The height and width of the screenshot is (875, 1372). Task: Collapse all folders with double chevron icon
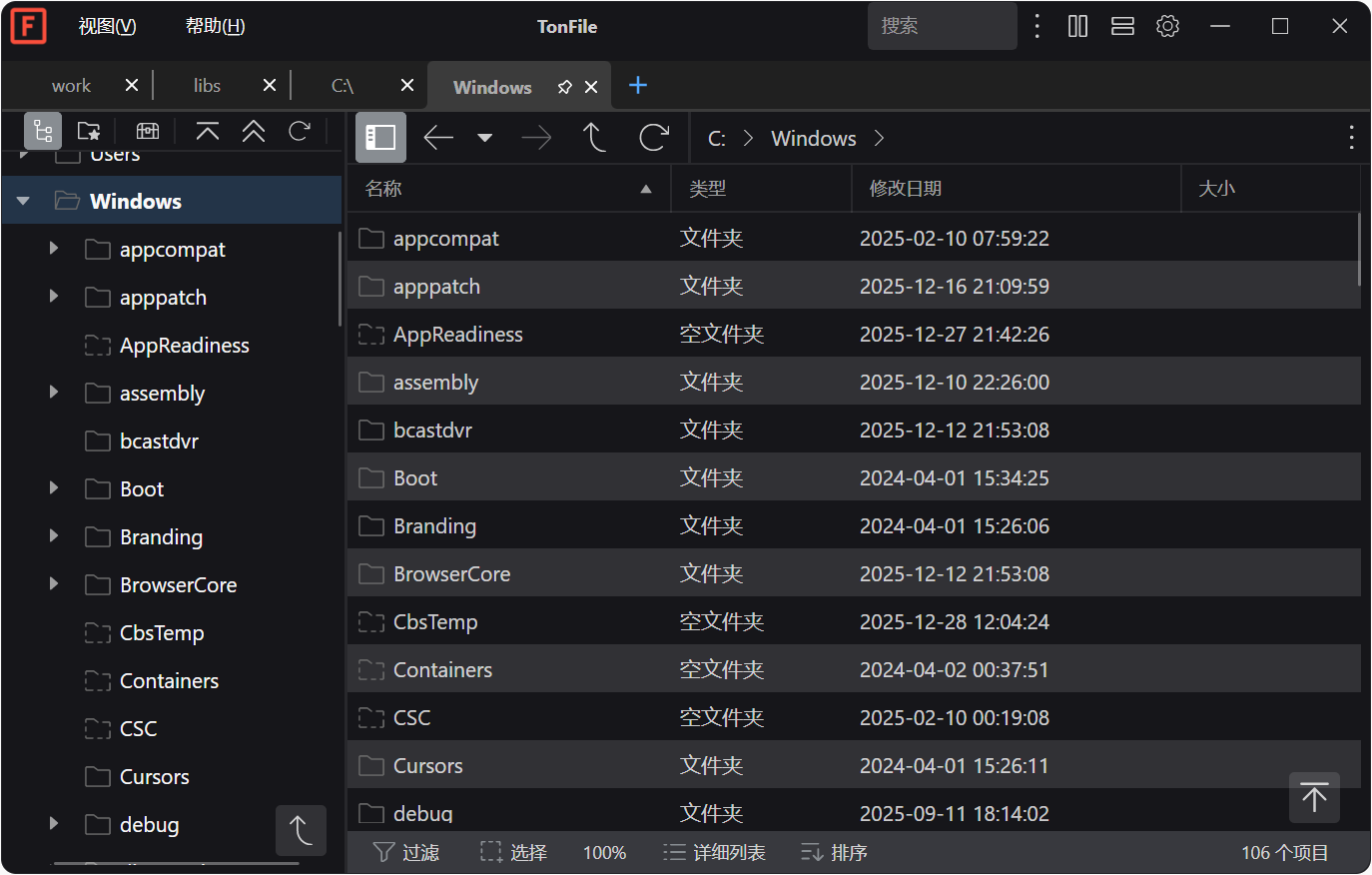click(253, 131)
